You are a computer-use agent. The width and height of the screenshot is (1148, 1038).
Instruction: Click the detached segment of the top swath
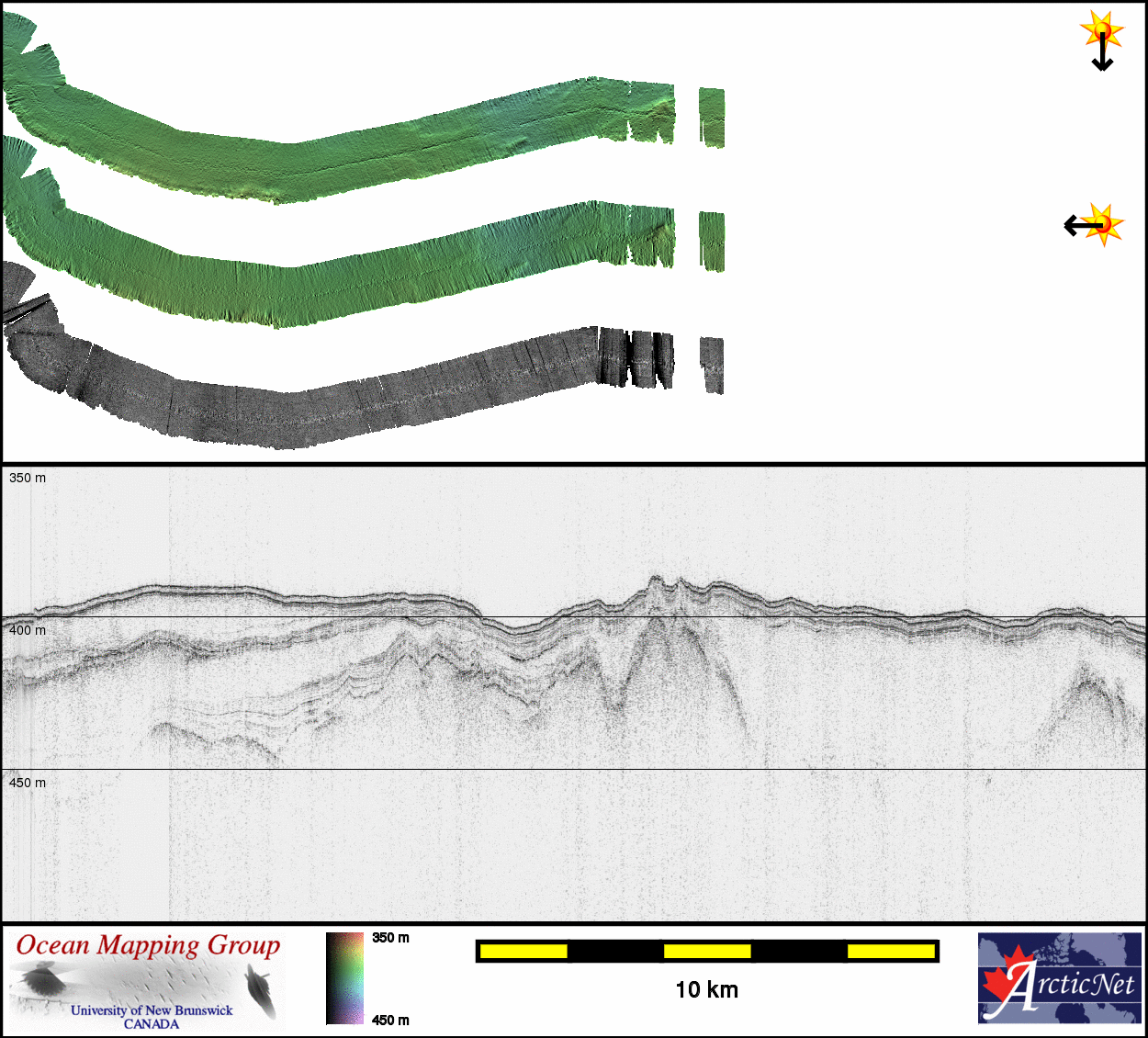(x=712, y=118)
